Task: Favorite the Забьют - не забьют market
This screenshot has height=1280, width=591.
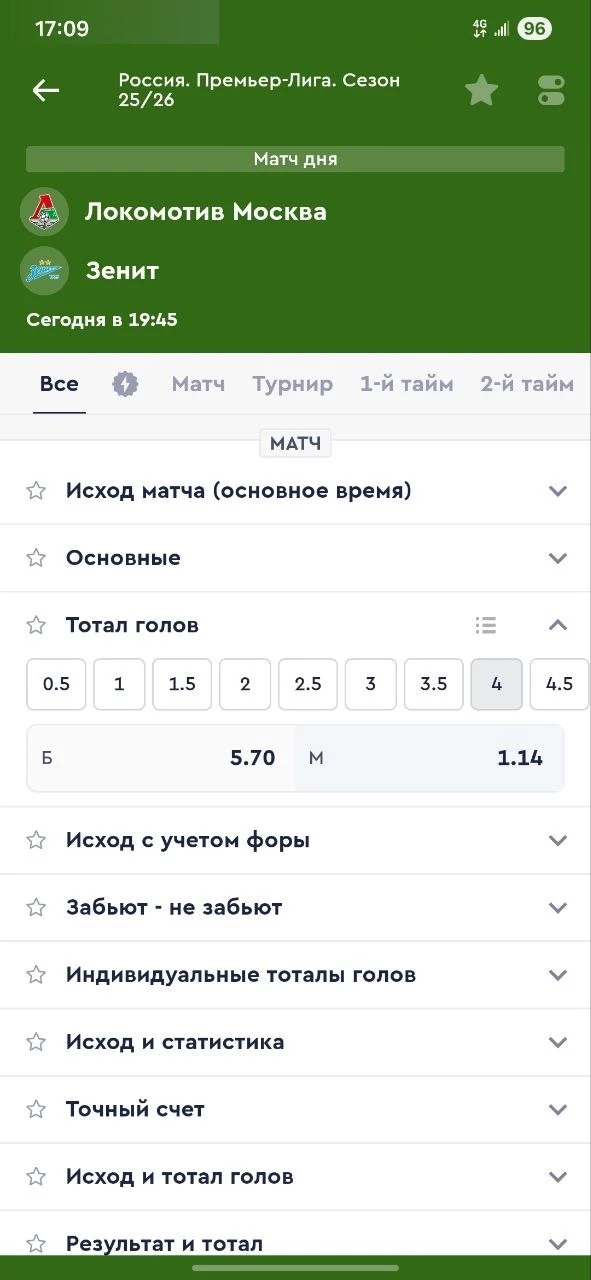Action: pyautogui.click(x=36, y=907)
